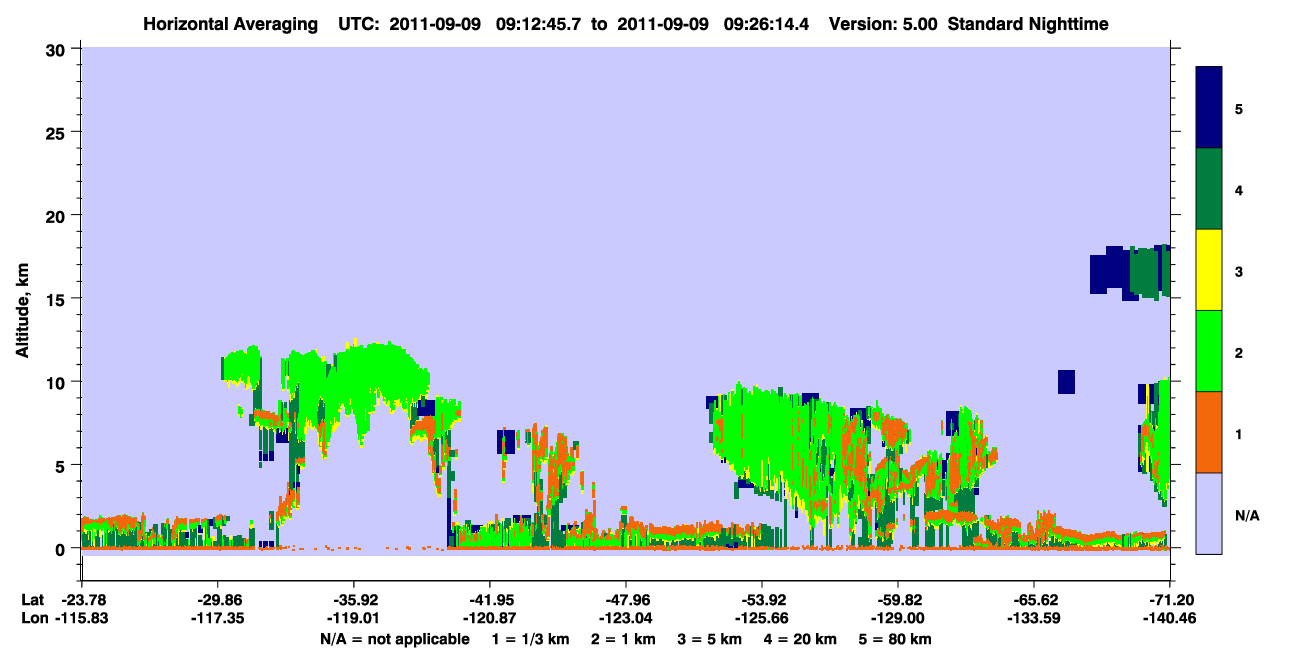Click the 'Lat' row label
Image resolution: width=1300 pixels, height=667 pixels.
coord(32,600)
